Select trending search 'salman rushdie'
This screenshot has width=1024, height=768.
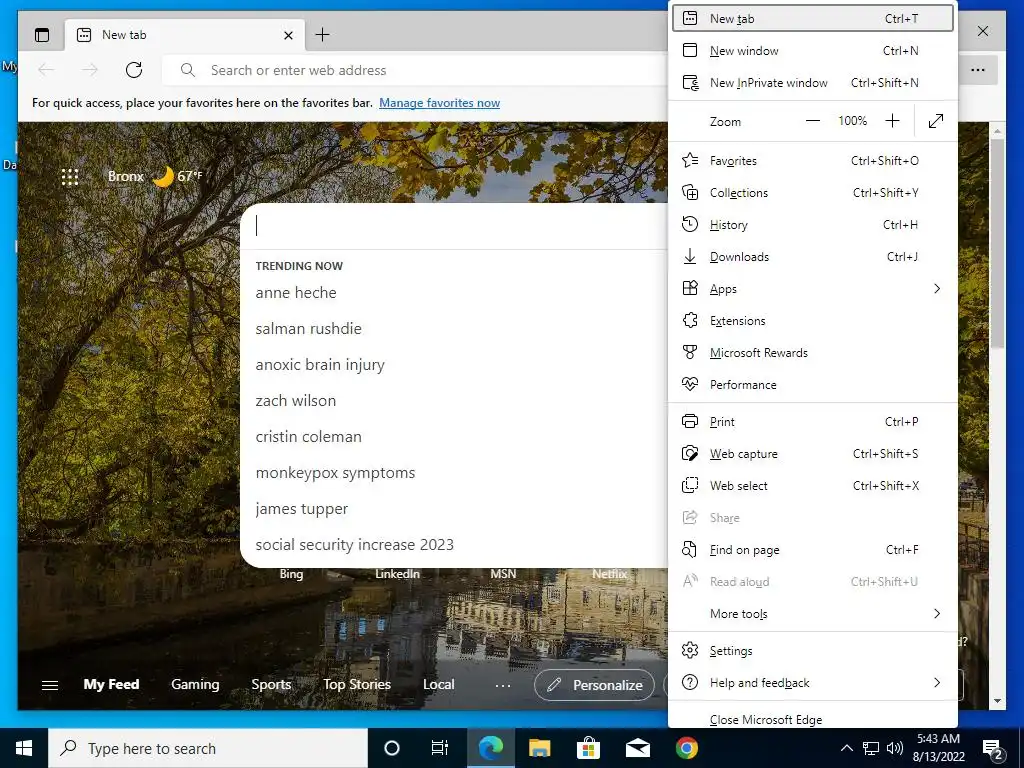(308, 328)
